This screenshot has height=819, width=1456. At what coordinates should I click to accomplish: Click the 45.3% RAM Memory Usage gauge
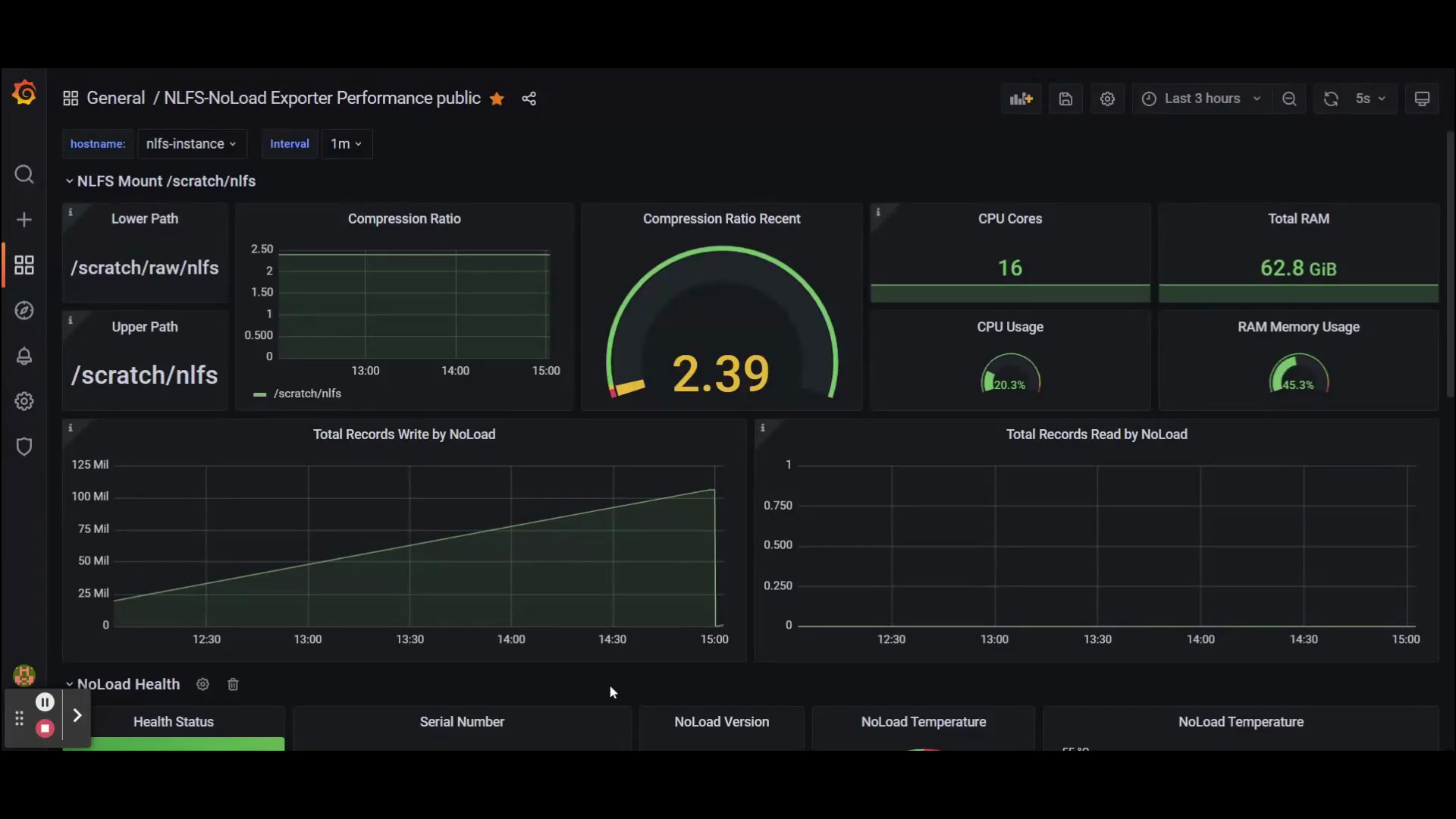tap(1298, 374)
